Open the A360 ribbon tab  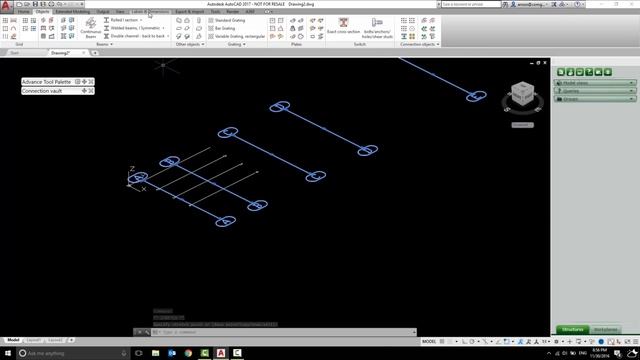[x=250, y=12]
